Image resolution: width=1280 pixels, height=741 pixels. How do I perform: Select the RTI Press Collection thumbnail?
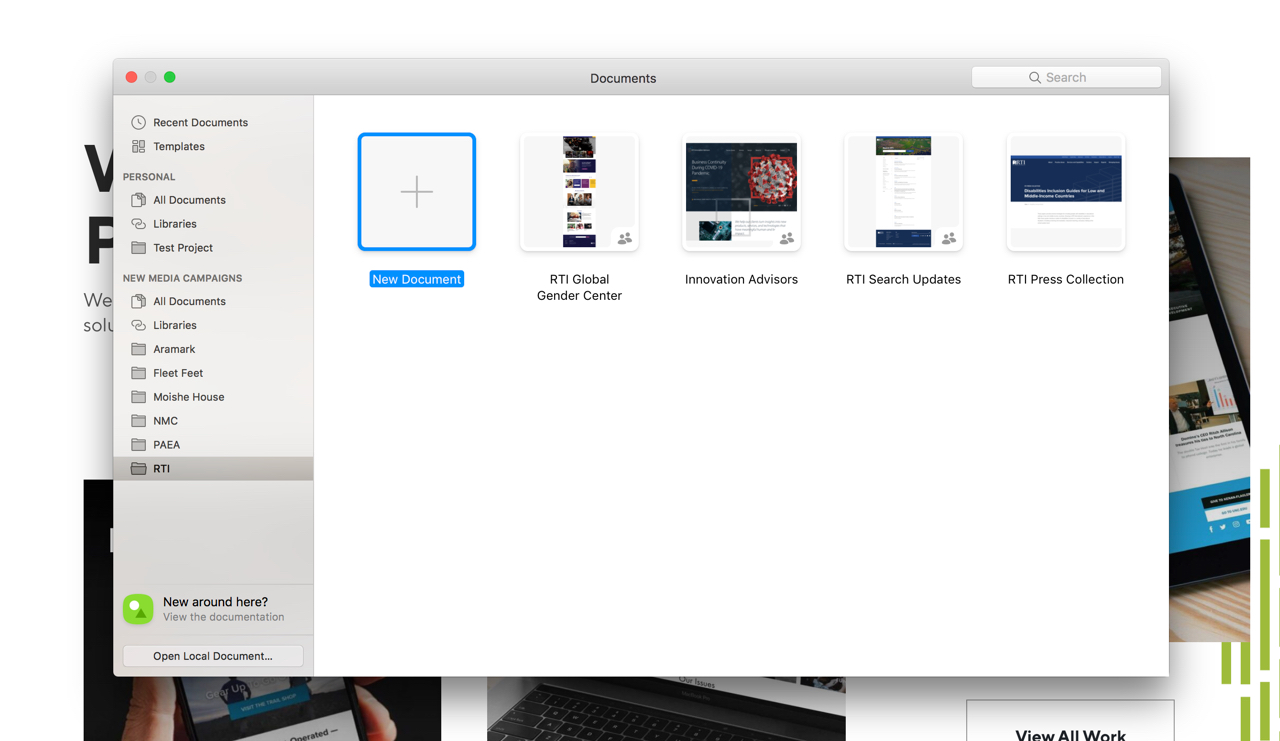[1066, 192]
